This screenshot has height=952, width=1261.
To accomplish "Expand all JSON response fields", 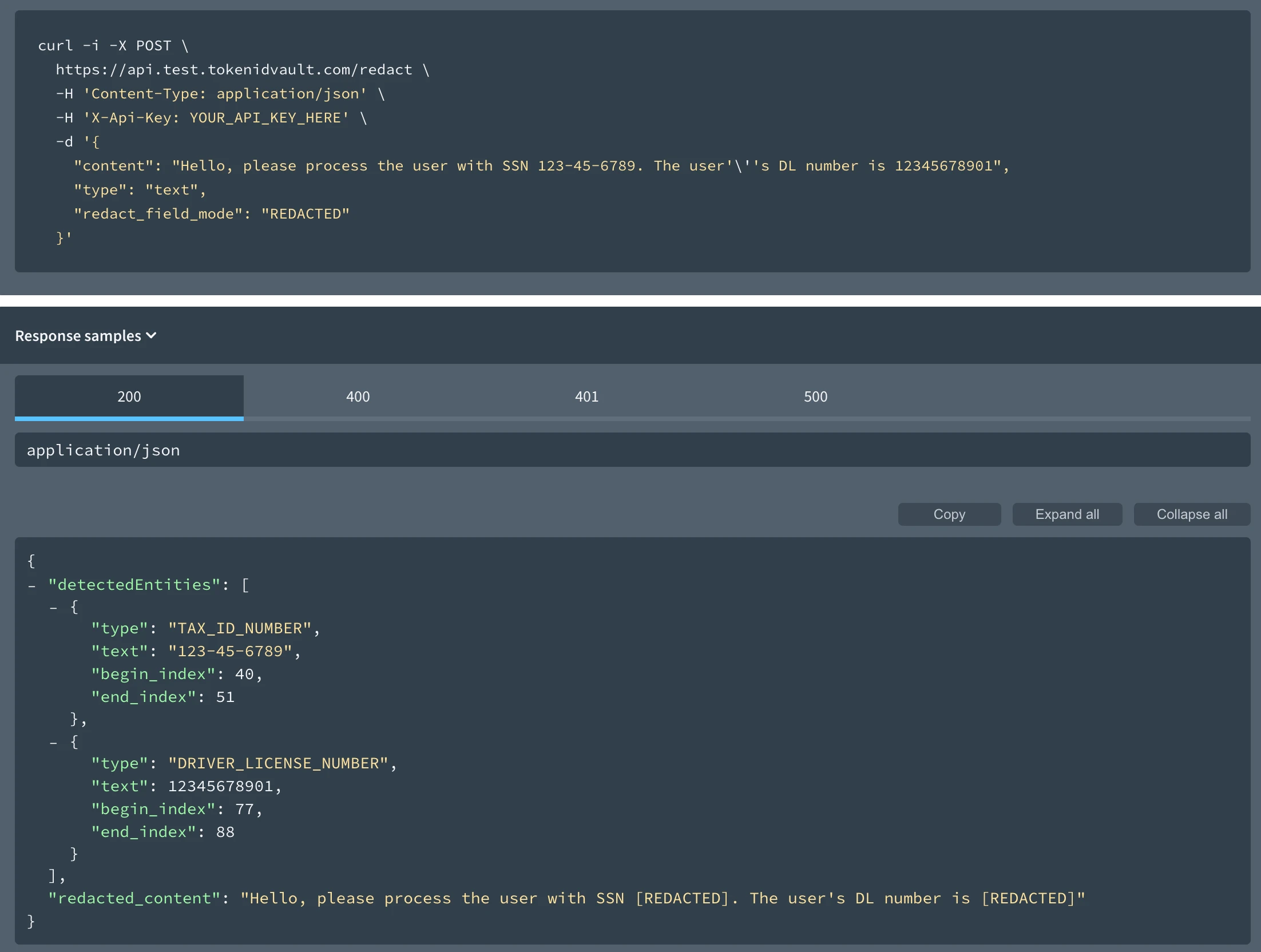I will tap(1066, 514).
